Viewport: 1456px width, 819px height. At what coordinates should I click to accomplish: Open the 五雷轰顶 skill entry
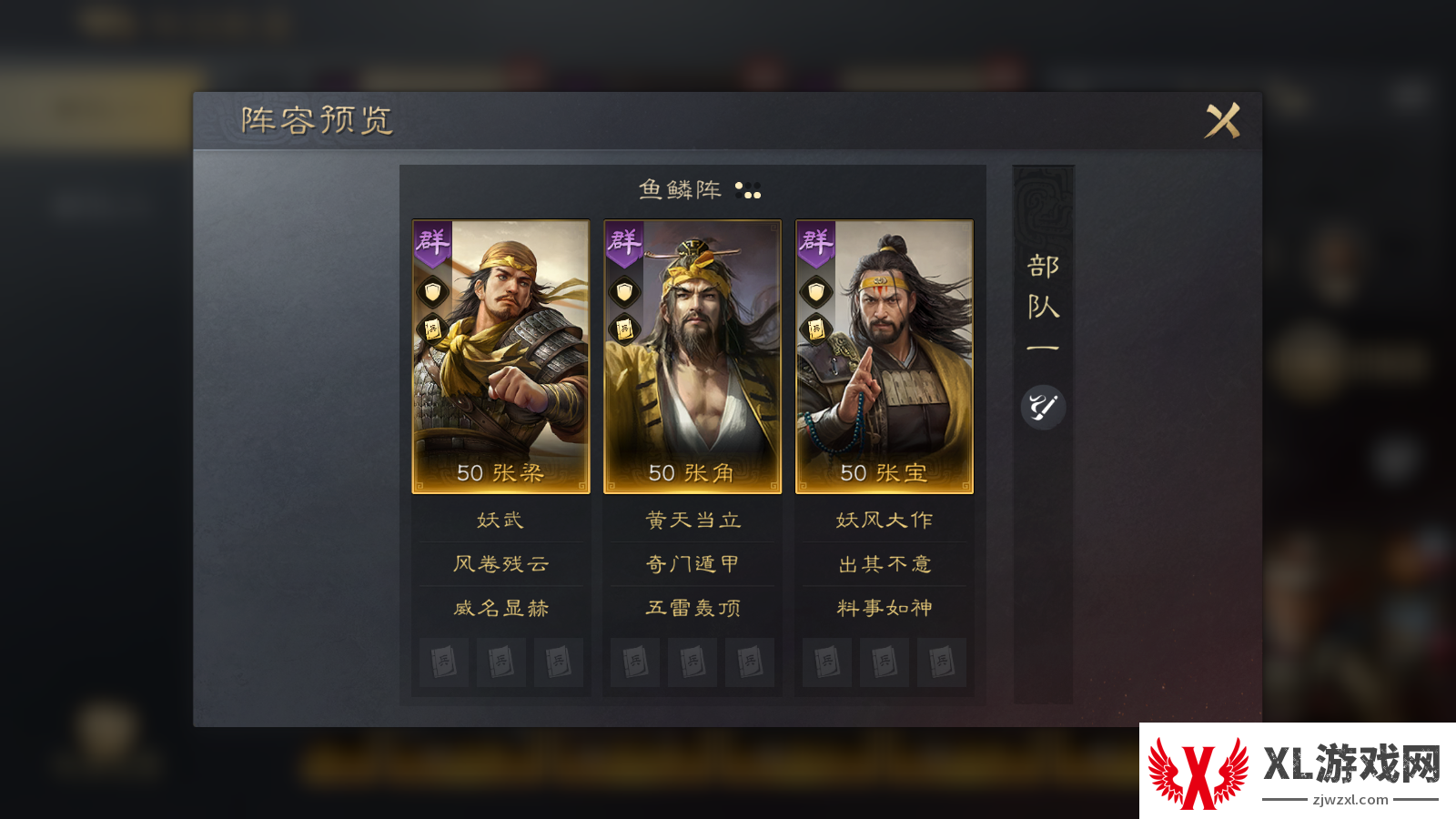point(693,608)
